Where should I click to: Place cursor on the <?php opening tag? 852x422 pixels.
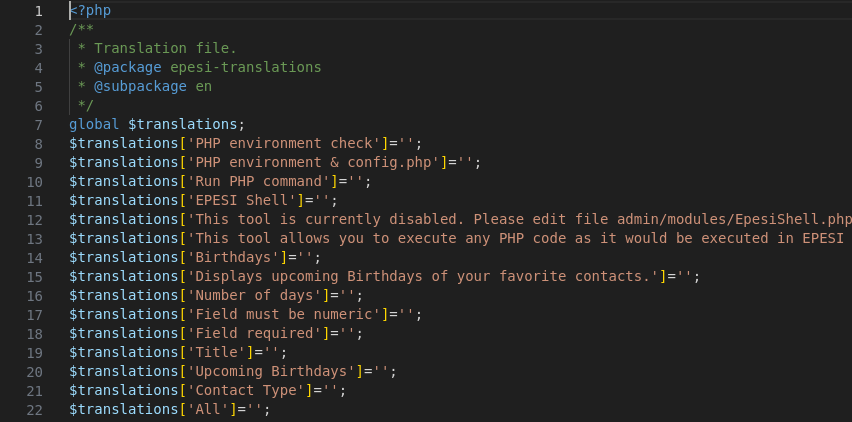point(90,11)
